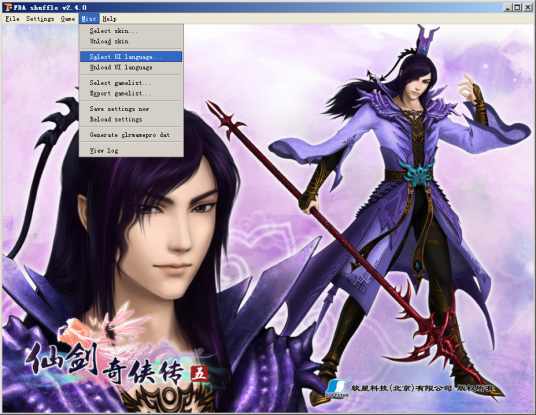Open the Game menu
Image resolution: width=536 pixels, height=415 pixels.
coord(68,19)
